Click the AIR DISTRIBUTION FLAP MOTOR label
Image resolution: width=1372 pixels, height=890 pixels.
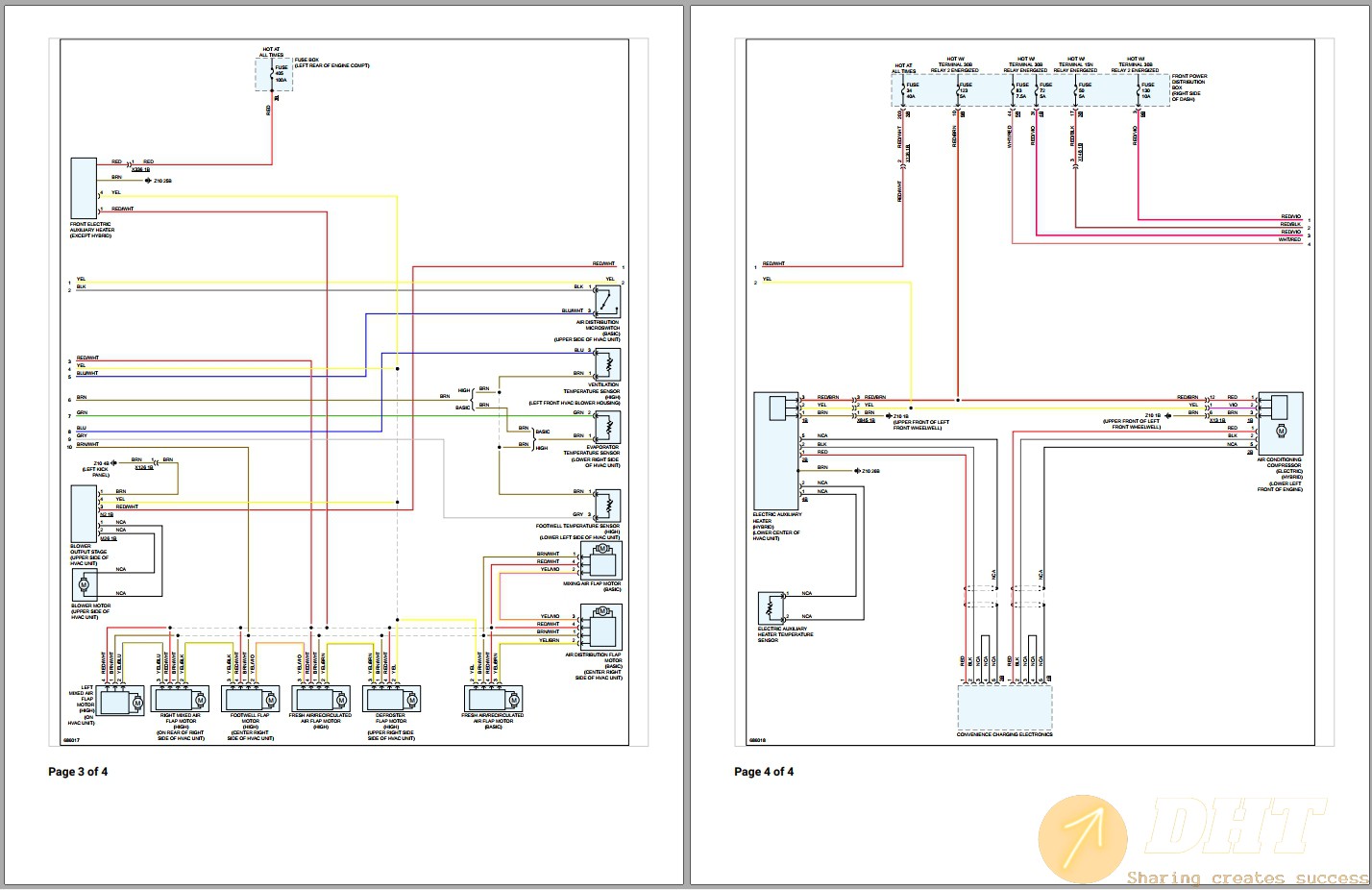[593, 665]
